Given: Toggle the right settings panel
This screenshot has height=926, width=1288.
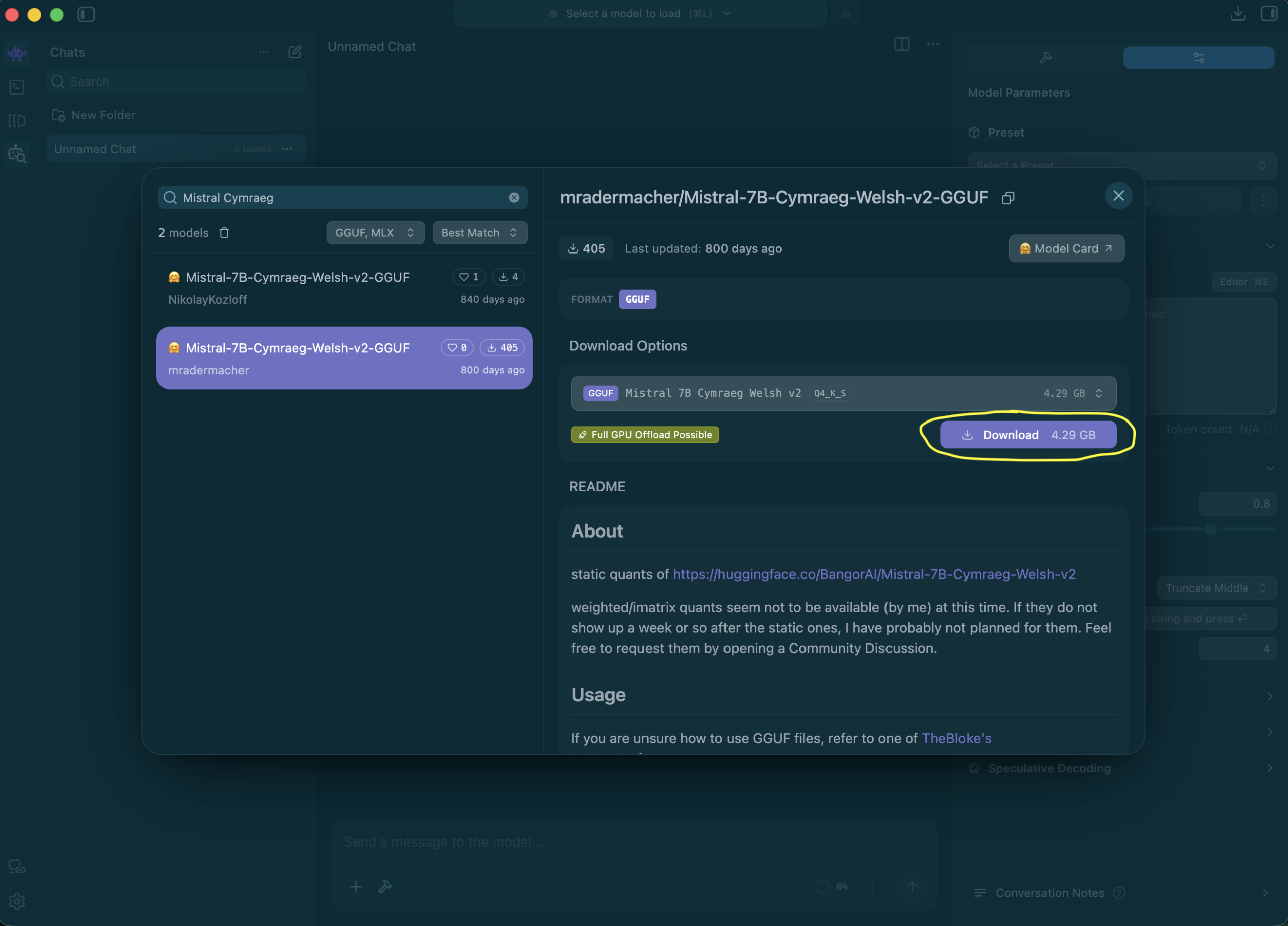Looking at the screenshot, I should point(1269,14).
